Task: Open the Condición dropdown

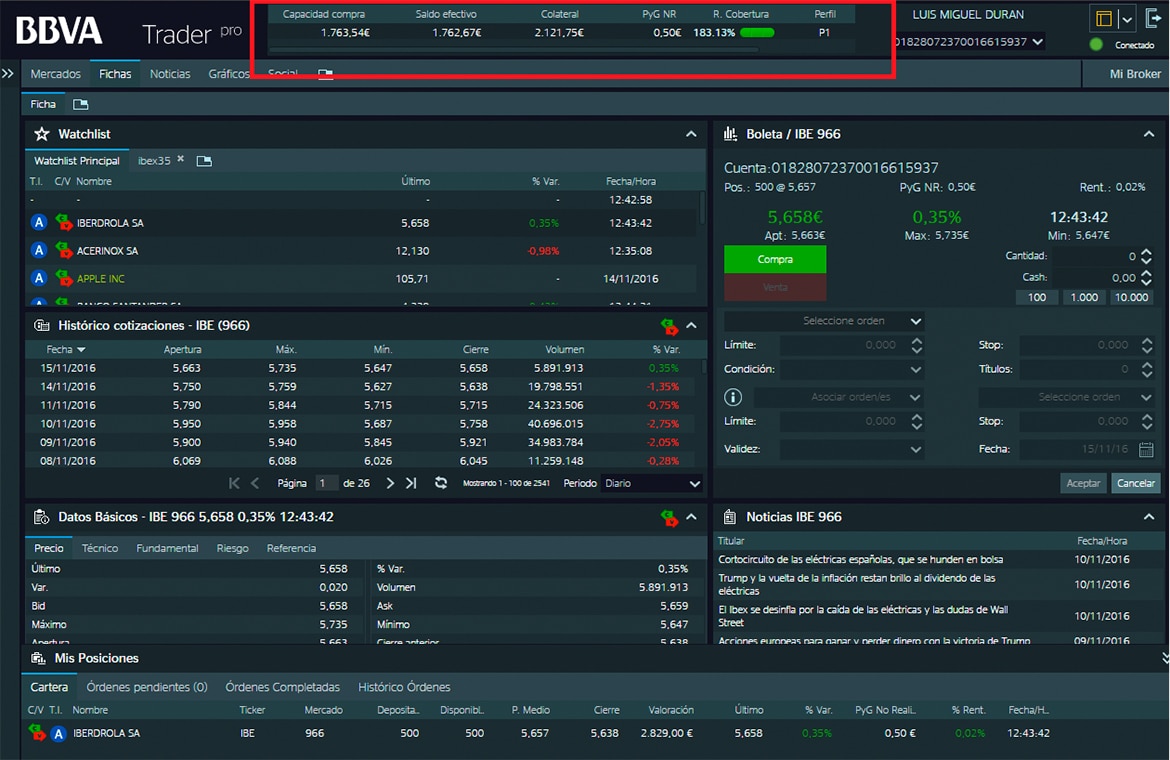Action: (x=852, y=369)
